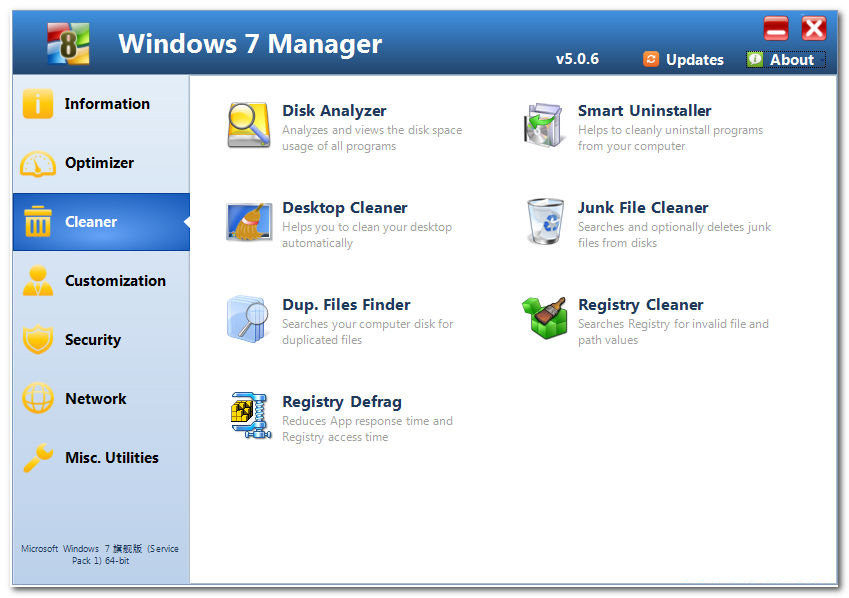Click the green About info icon

tap(755, 58)
